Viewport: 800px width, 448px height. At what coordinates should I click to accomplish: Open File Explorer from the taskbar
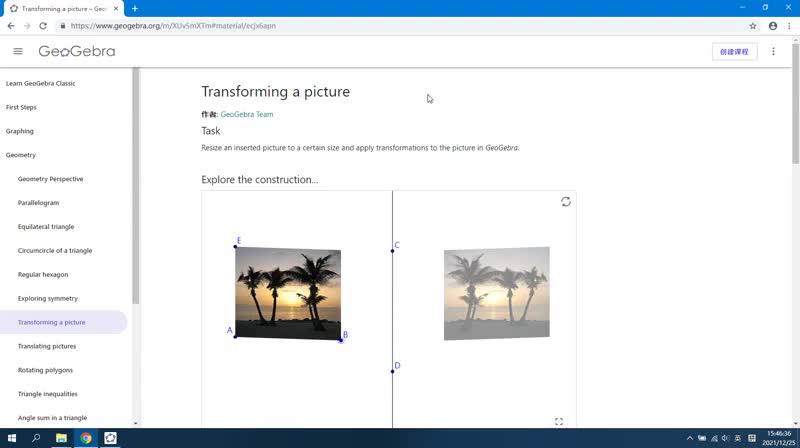coord(61,438)
